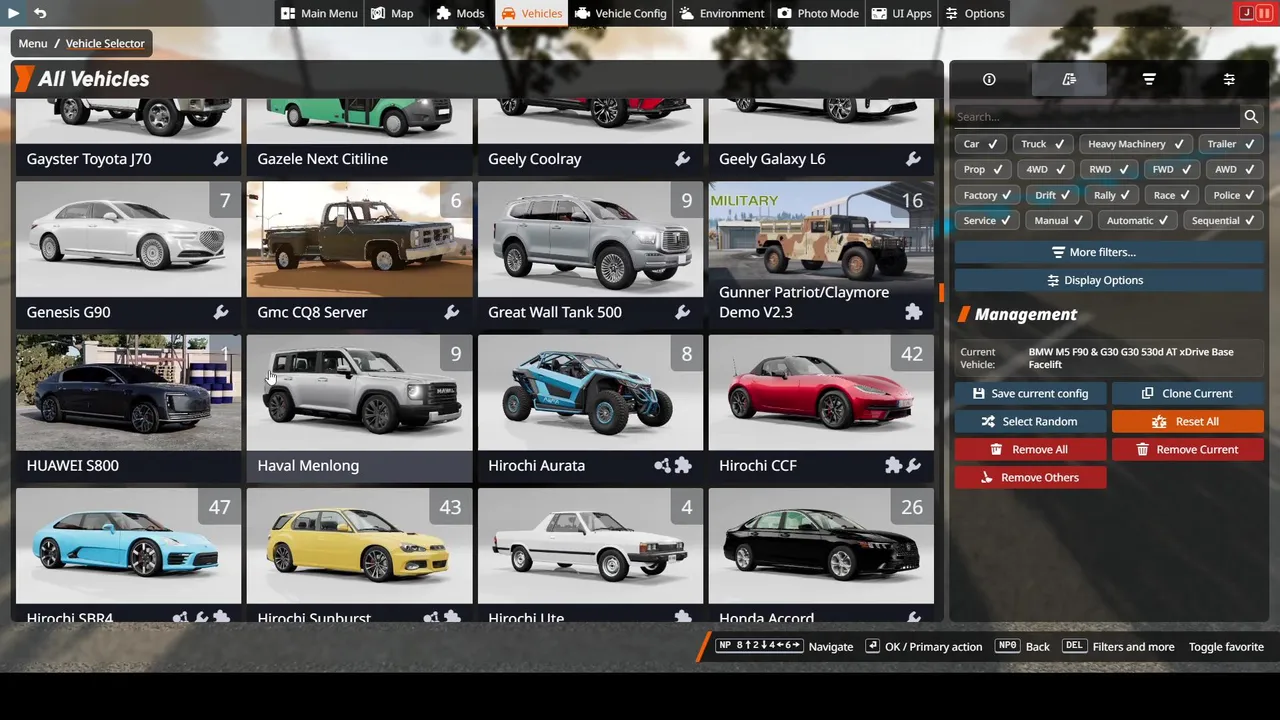Select the Genesis G90 vehicle tile
This screenshot has width=1280, height=720.
128,255
